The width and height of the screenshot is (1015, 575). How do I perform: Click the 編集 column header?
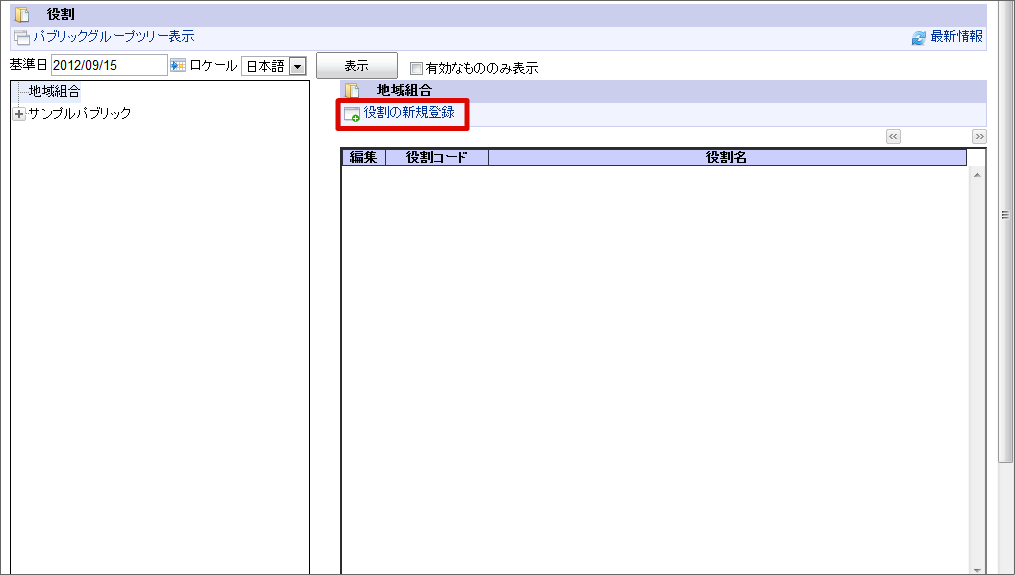point(363,157)
